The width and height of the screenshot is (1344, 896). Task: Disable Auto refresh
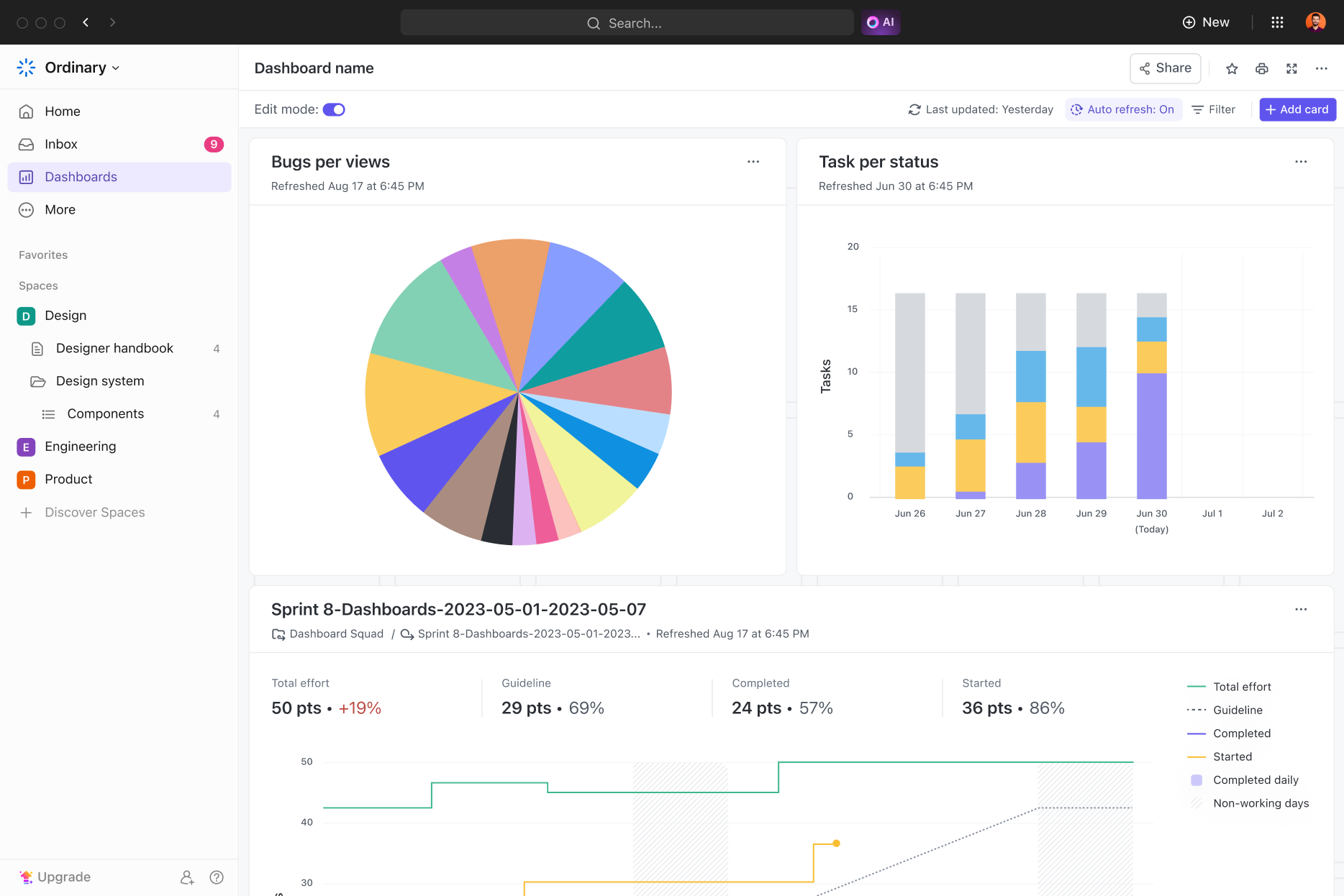tap(1123, 109)
